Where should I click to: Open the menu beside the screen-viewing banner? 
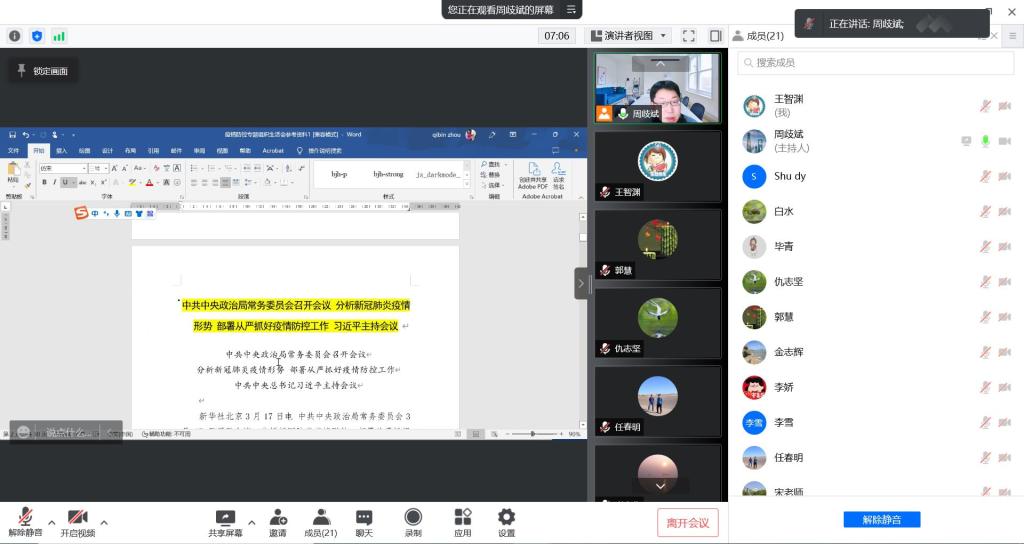pyautogui.click(x=571, y=10)
